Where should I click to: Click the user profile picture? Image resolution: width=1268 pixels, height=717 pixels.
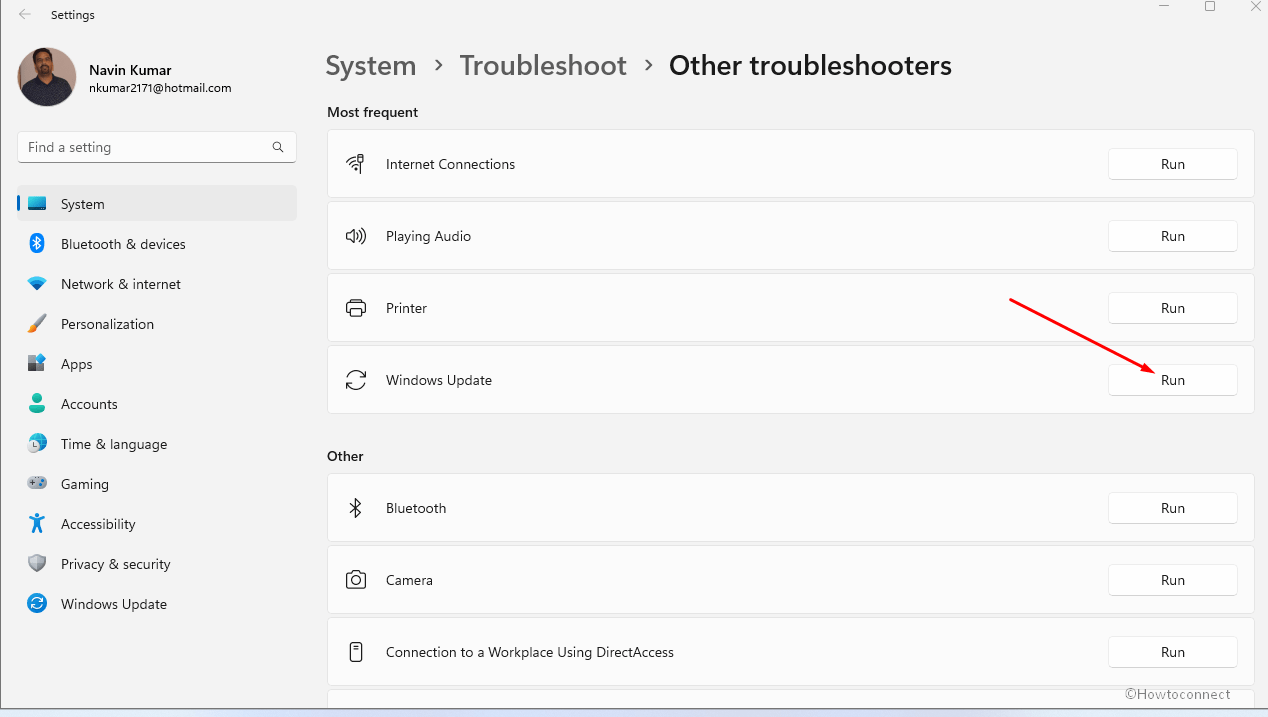click(x=47, y=77)
